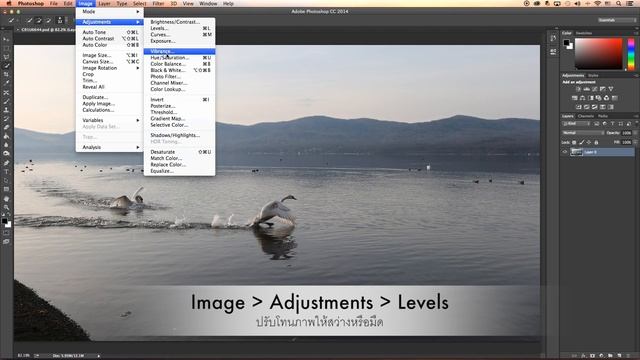Click Subtract from selection in options bar

48,20
